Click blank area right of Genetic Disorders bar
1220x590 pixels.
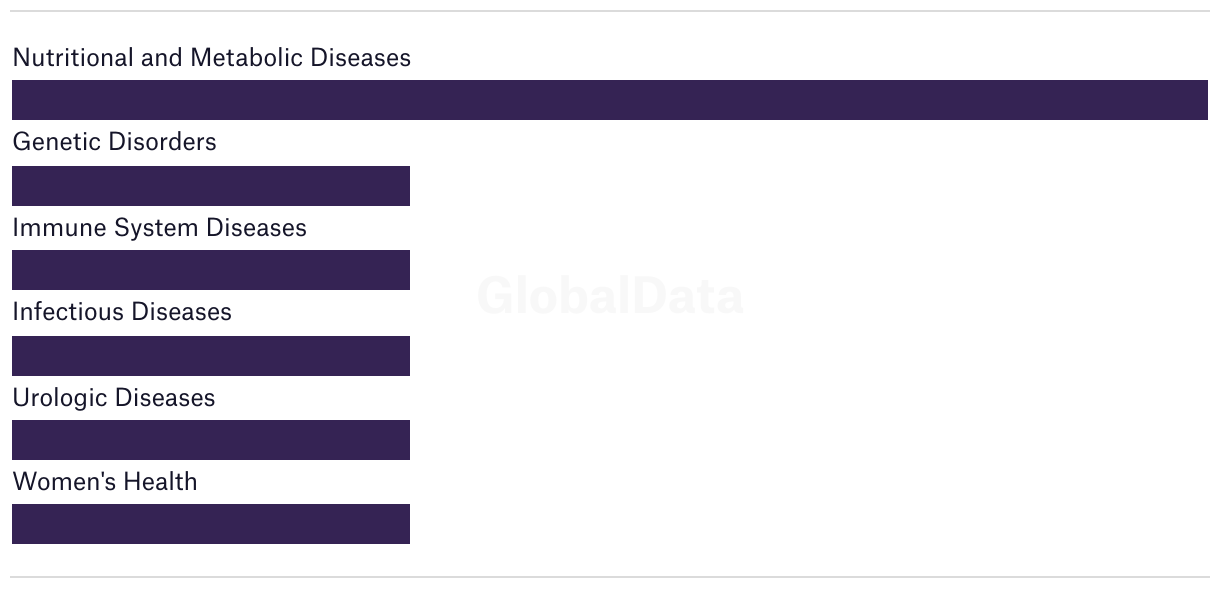[800, 186]
